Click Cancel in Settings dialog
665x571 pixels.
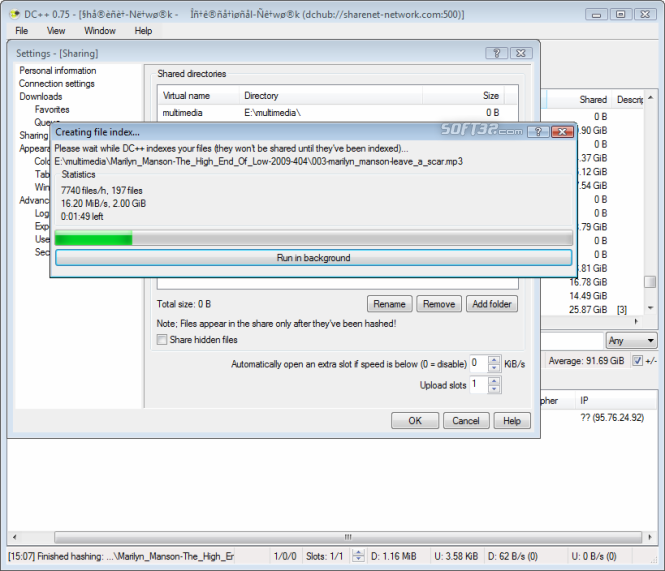point(466,420)
